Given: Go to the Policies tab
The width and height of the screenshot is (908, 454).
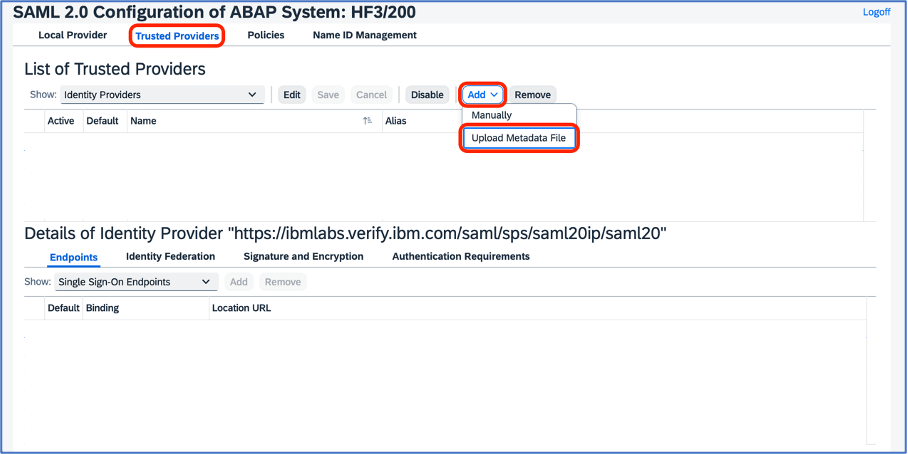Looking at the screenshot, I should click(266, 35).
